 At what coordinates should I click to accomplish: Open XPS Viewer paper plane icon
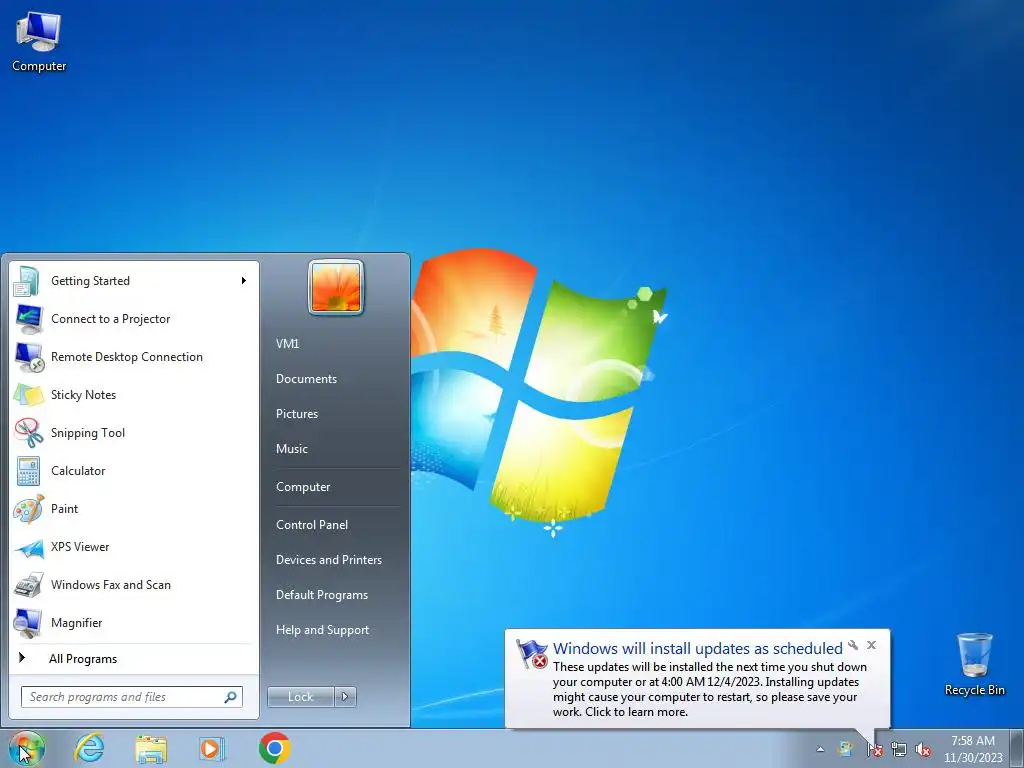(29, 547)
